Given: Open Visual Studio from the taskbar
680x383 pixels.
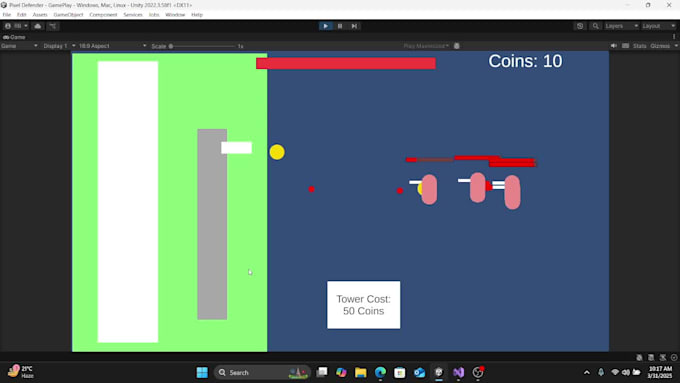Looking at the screenshot, I should 458,372.
